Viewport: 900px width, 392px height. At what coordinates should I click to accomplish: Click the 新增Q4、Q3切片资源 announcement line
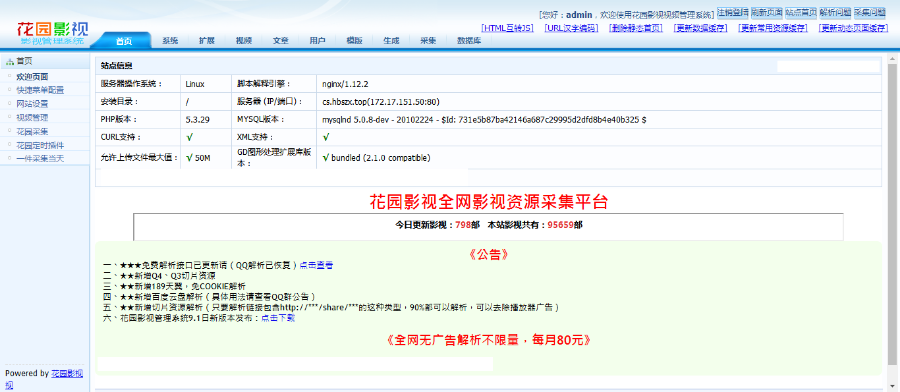click(x=159, y=275)
